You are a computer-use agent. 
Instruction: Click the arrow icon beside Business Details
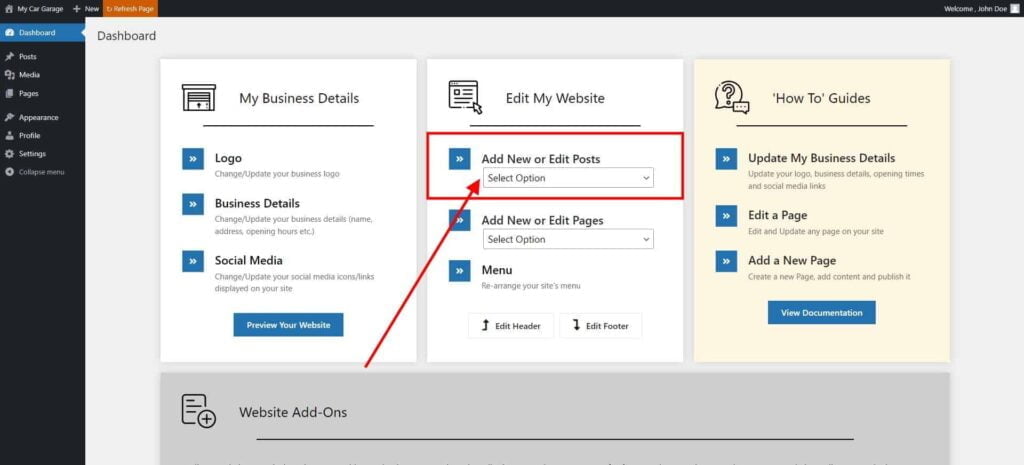pos(193,204)
